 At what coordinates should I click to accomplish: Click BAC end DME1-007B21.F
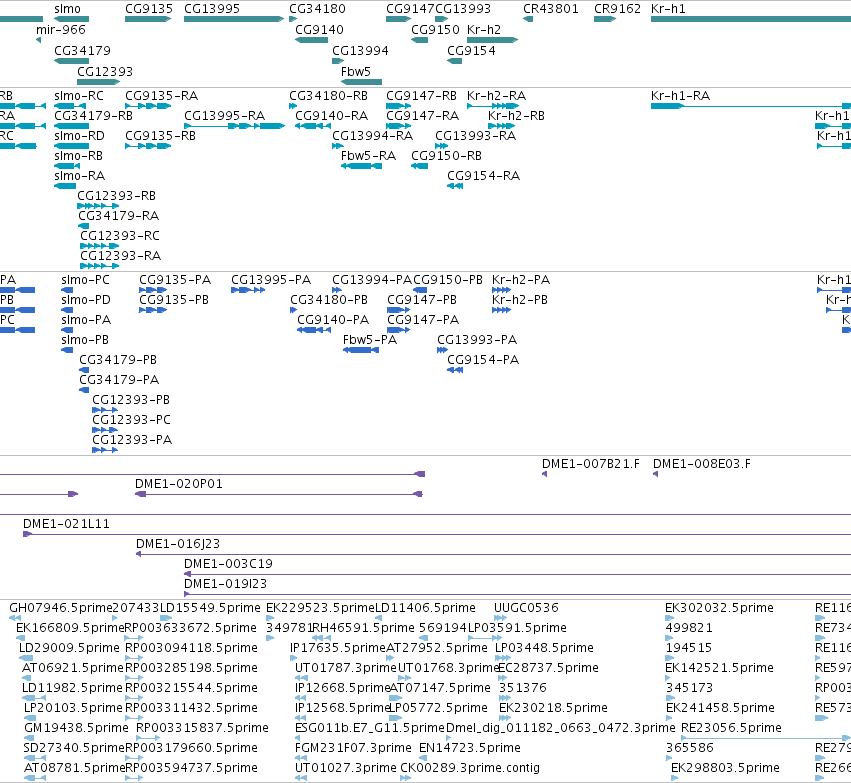point(590,464)
